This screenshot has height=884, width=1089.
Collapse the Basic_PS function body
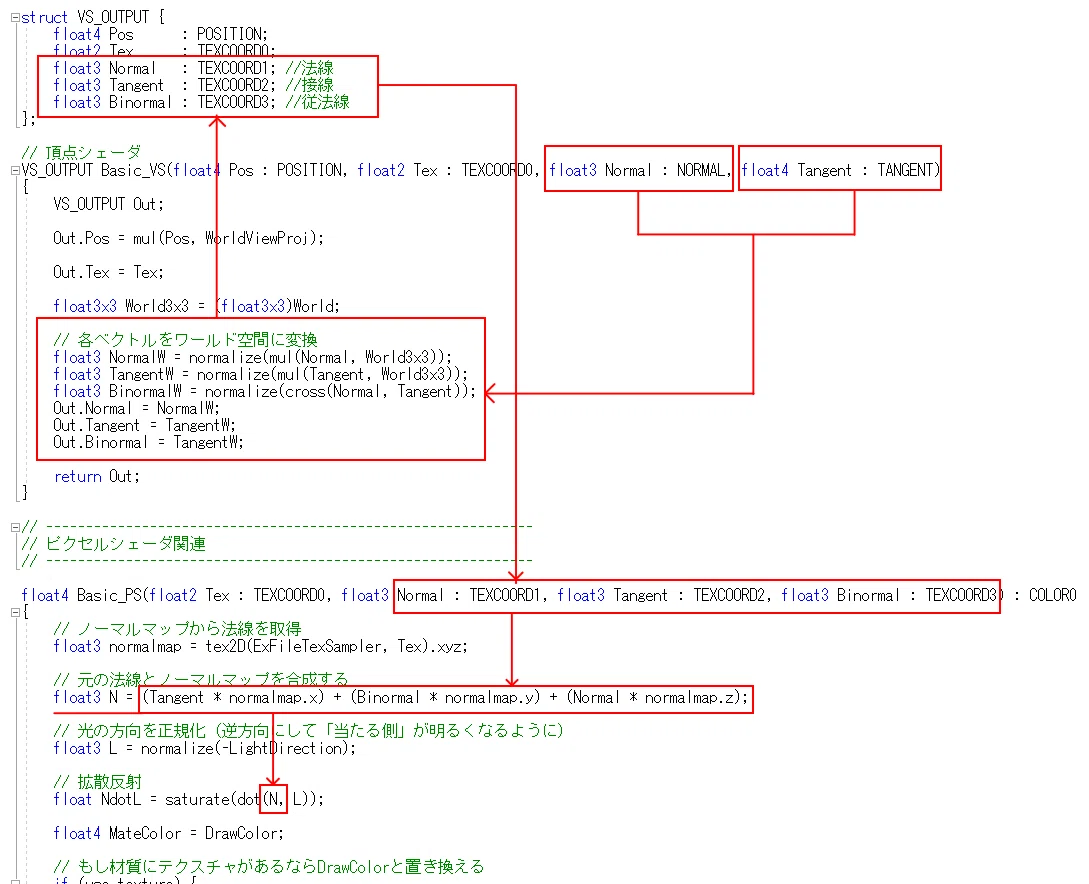point(15,612)
